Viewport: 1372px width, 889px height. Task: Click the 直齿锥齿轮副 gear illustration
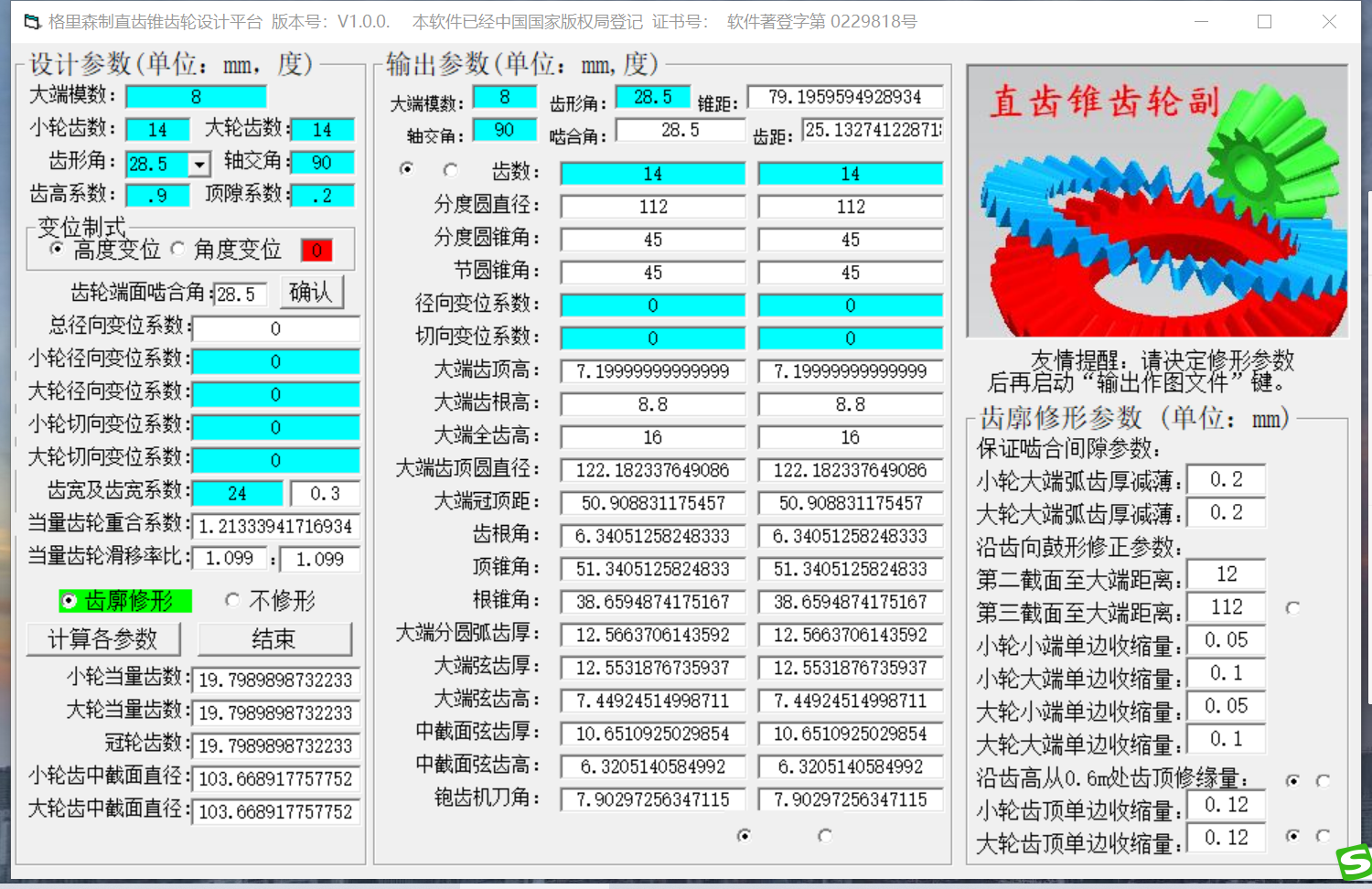(1157, 201)
